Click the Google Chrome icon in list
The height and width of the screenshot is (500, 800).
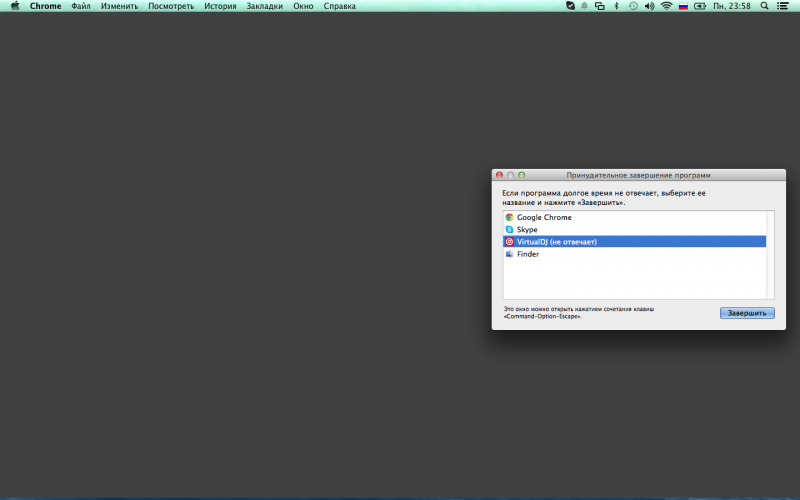tap(509, 217)
